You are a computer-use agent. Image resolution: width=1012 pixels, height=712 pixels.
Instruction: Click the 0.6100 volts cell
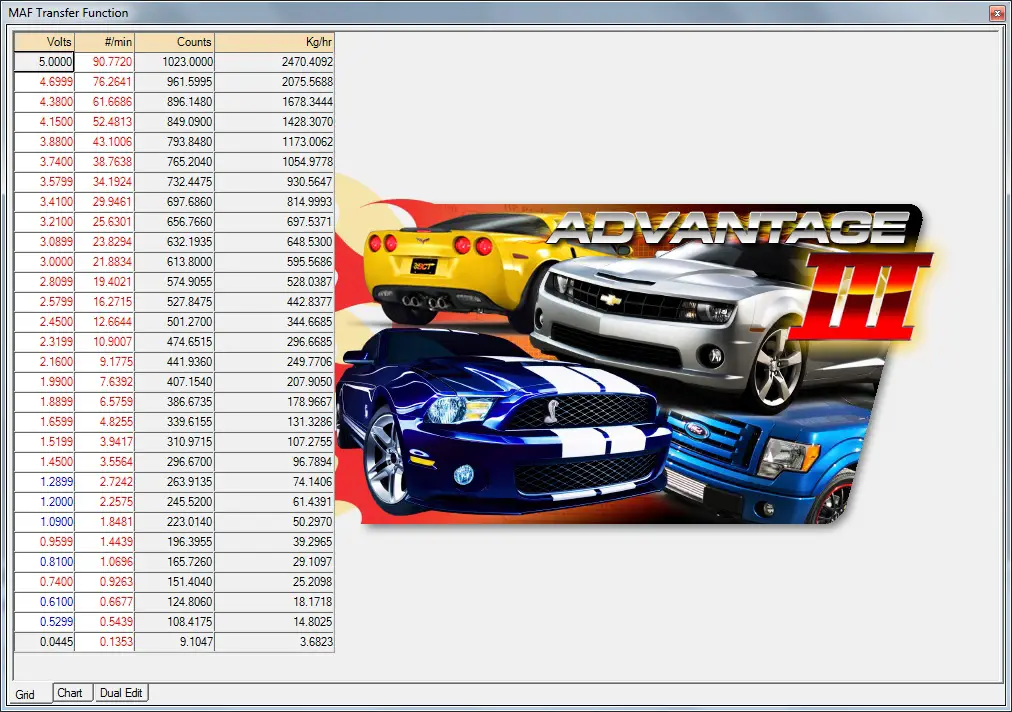coord(45,602)
